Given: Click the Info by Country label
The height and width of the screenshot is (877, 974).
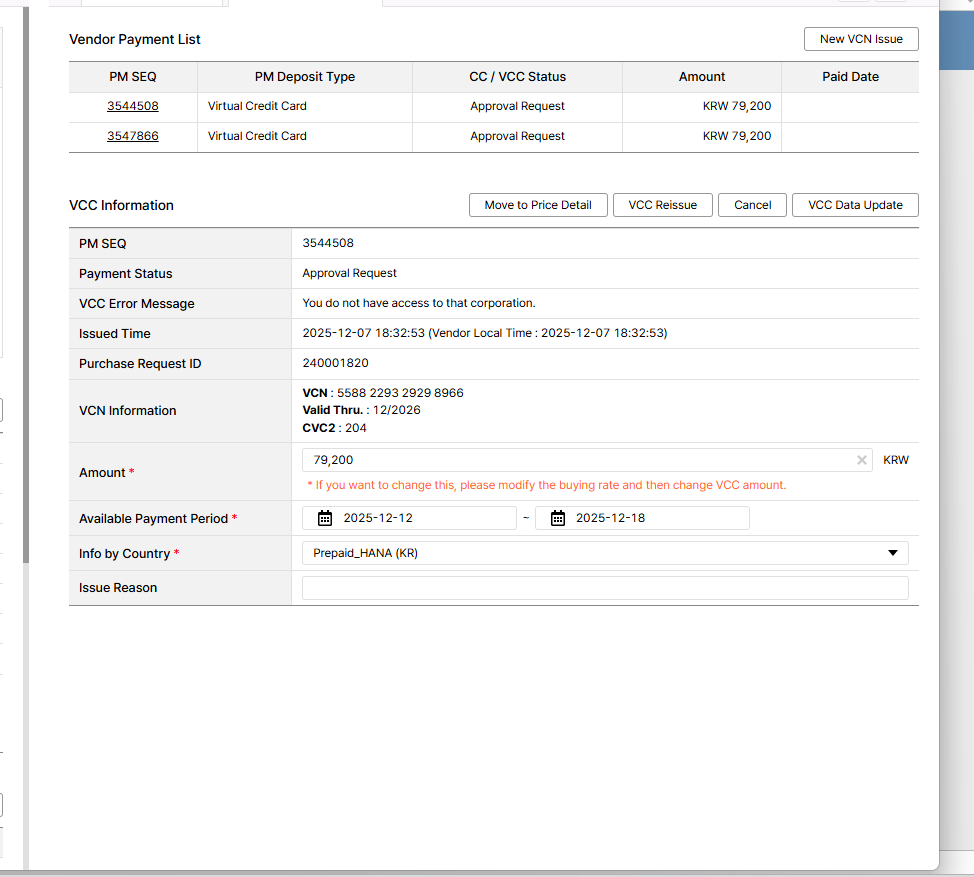Looking at the screenshot, I should click(x=124, y=553).
